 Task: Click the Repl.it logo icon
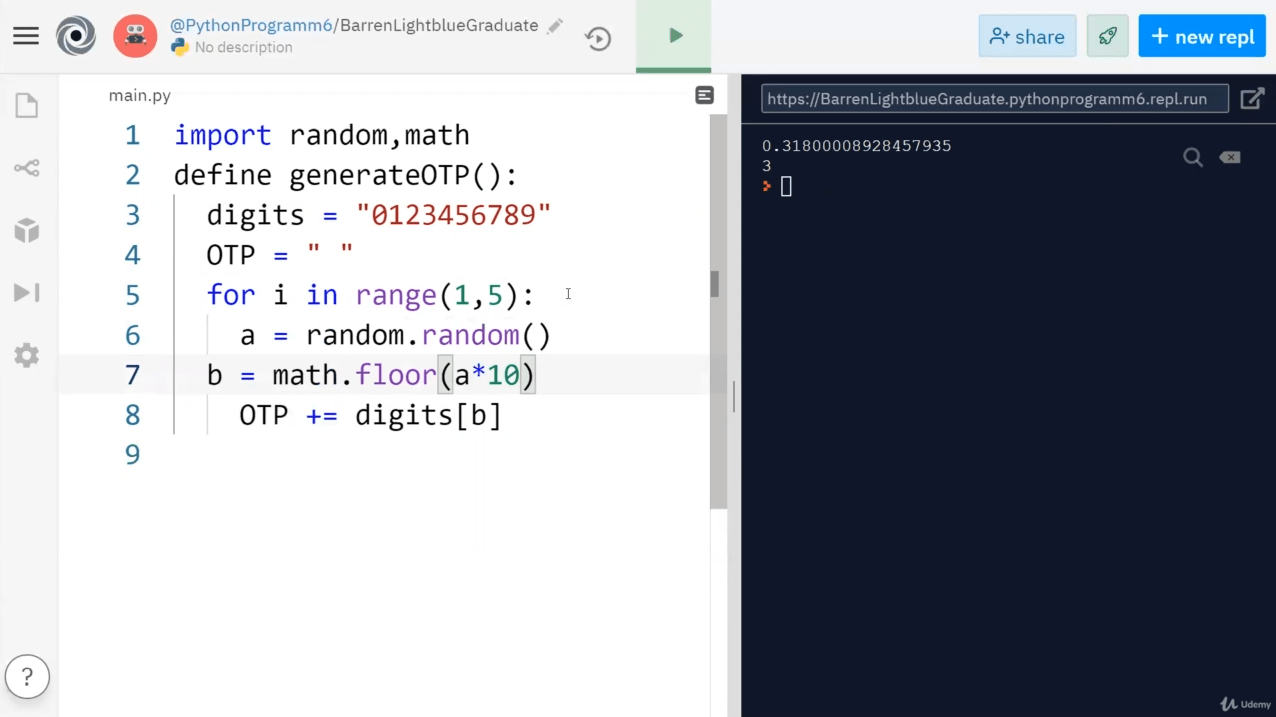click(76, 36)
